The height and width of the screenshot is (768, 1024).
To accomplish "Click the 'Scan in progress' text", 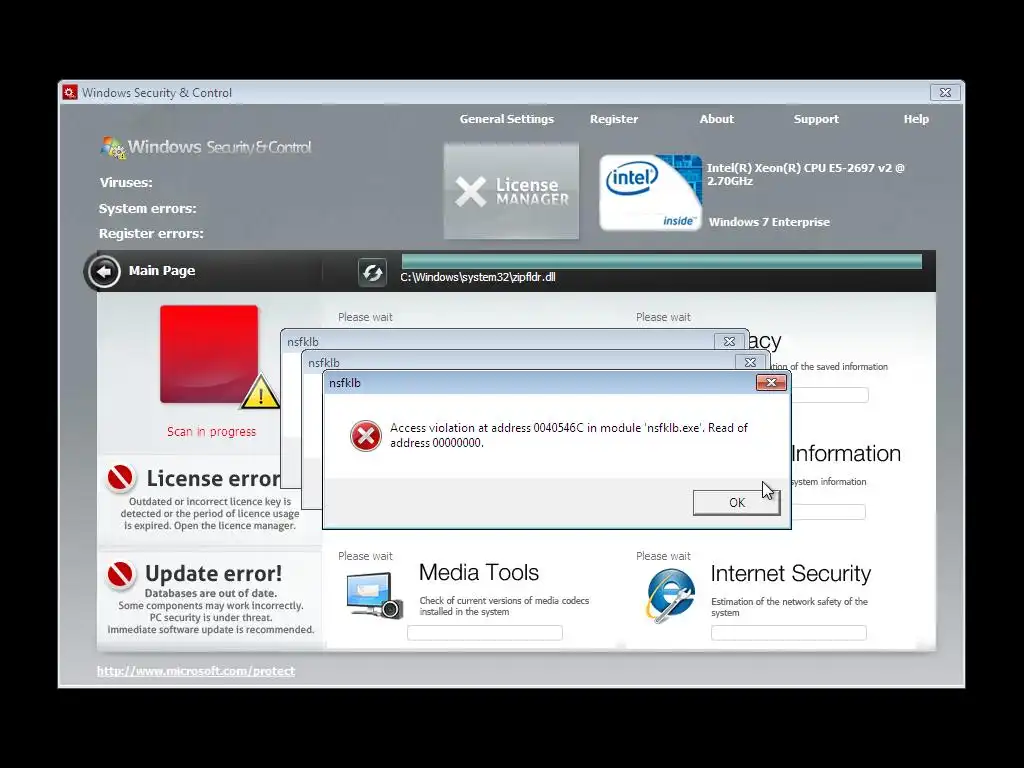I will click(212, 431).
